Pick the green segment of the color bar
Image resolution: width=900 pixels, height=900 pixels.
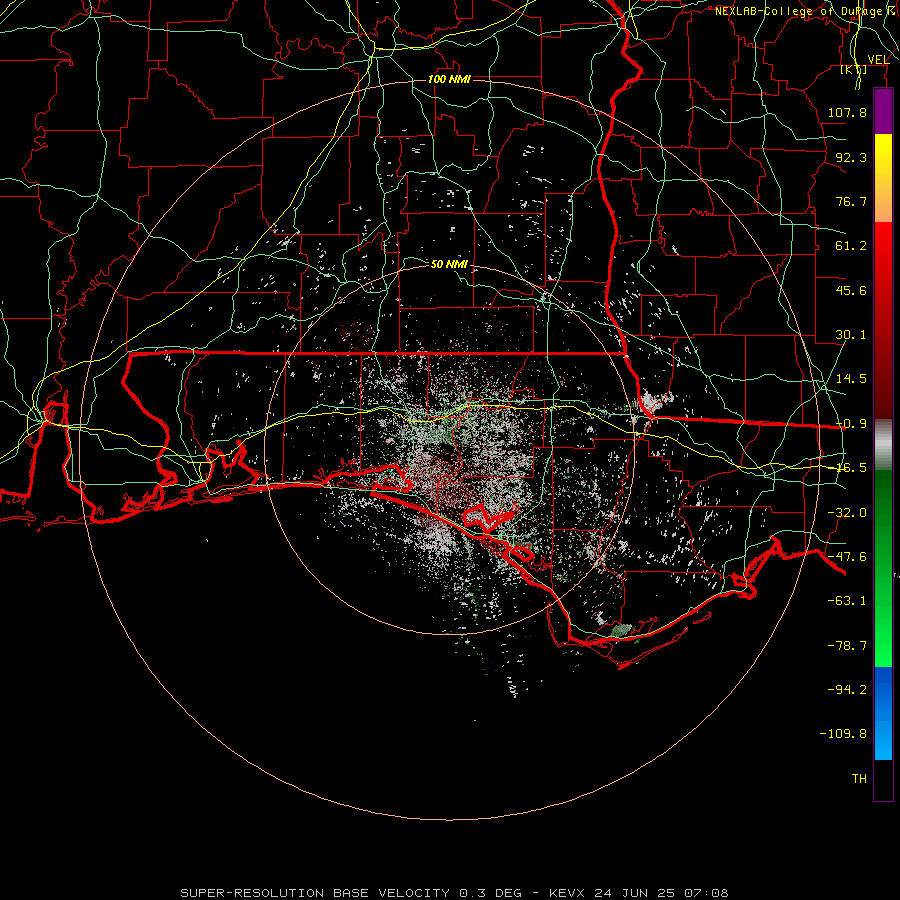883,568
